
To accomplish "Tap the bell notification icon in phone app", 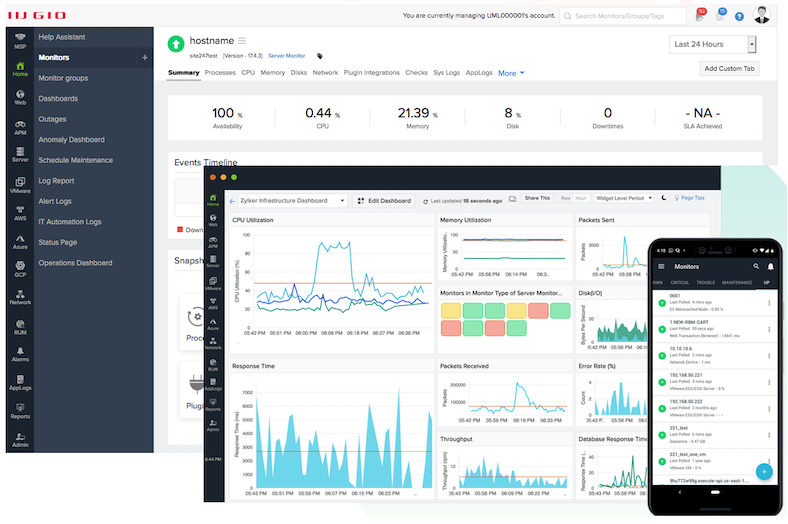I will (x=770, y=266).
